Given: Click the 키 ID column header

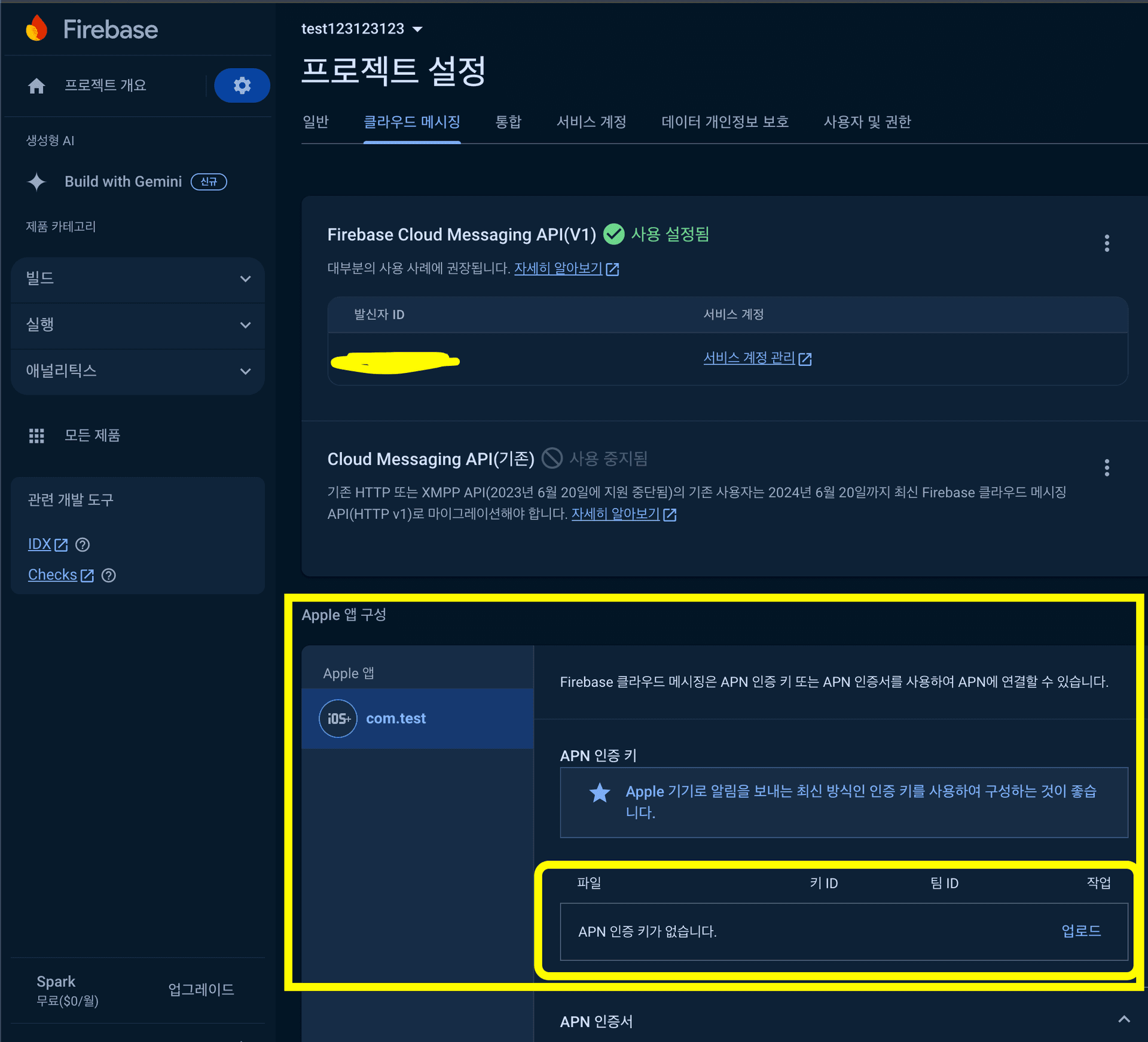Looking at the screenshot, I should tap(824, 883).
